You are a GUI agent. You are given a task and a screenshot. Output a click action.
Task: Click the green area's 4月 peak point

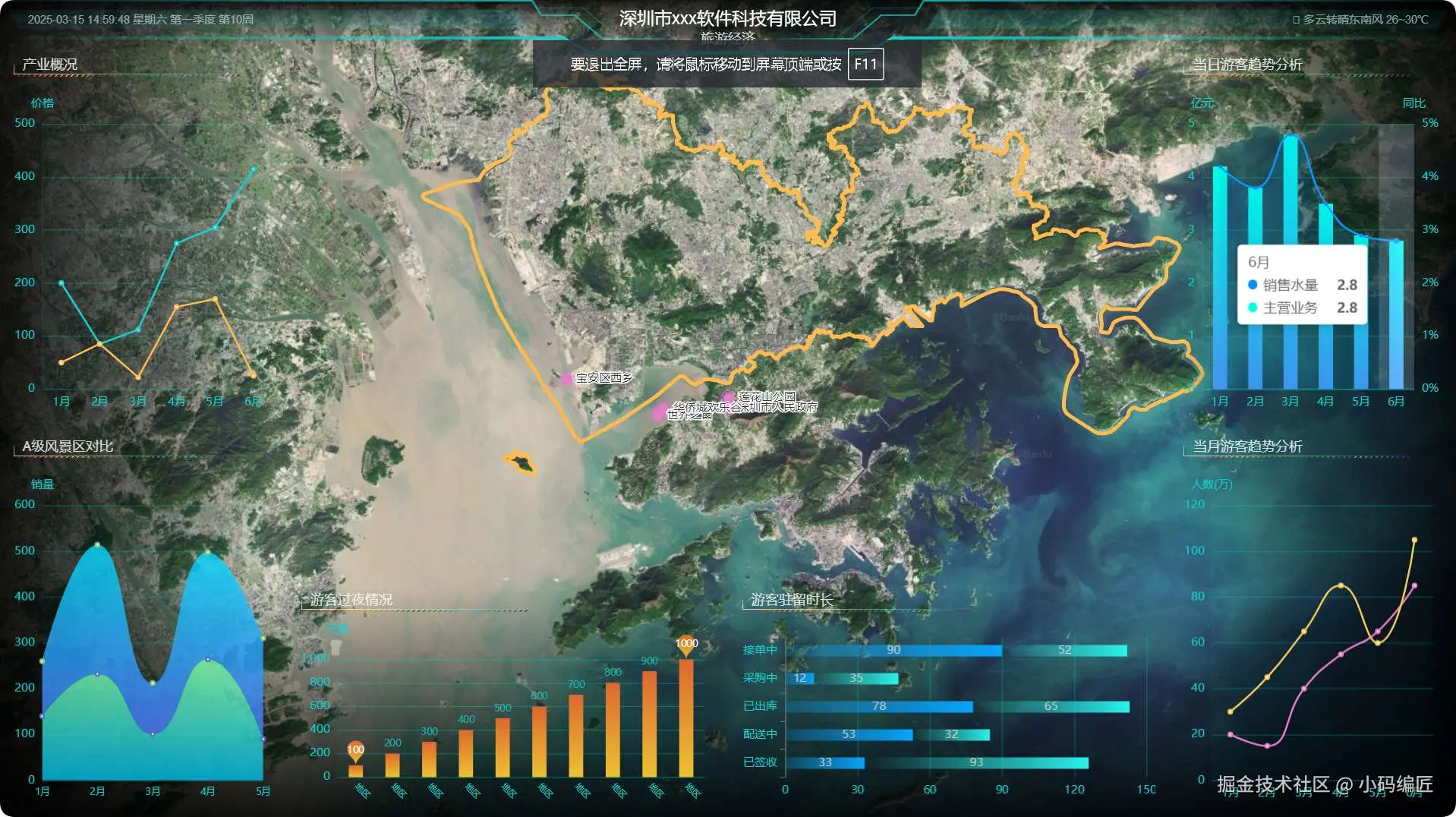pos(208,660)
